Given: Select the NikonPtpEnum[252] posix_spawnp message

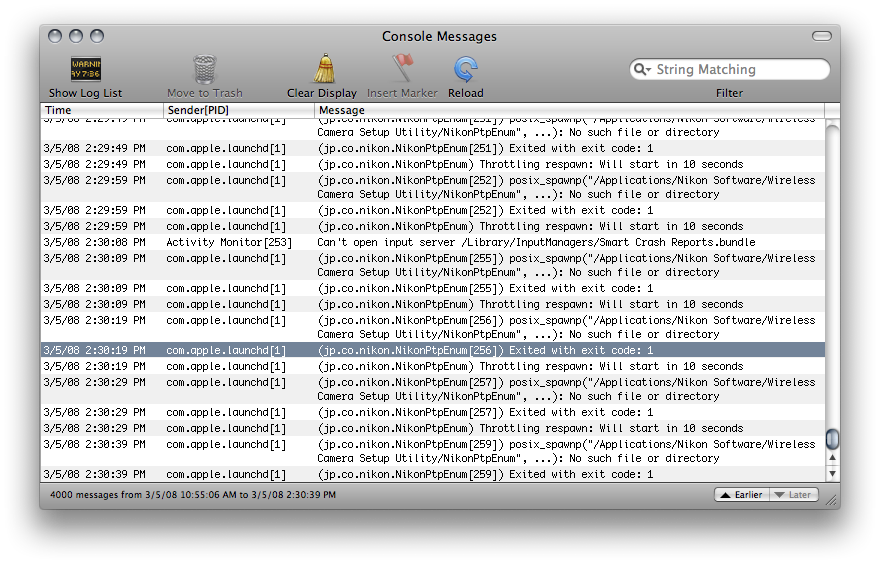Looking at the screenshot, I should (x=566, y=187).
